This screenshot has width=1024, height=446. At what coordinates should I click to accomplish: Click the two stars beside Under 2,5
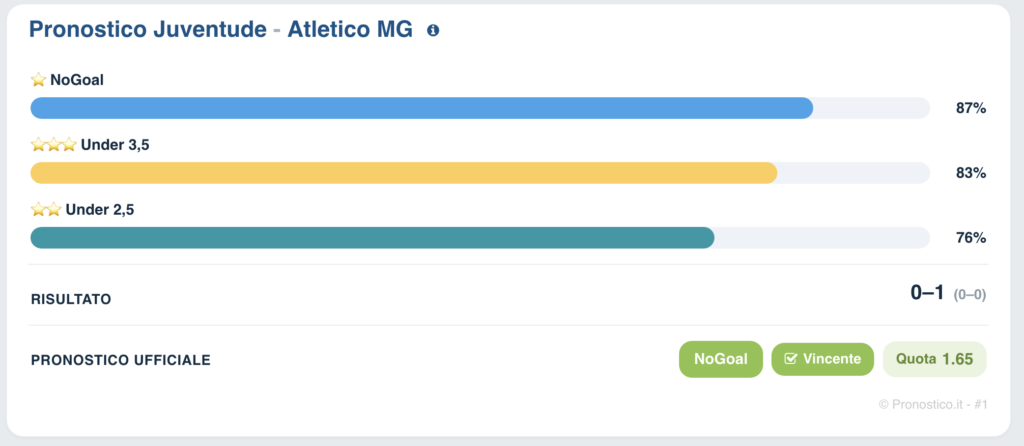point(46,210)
